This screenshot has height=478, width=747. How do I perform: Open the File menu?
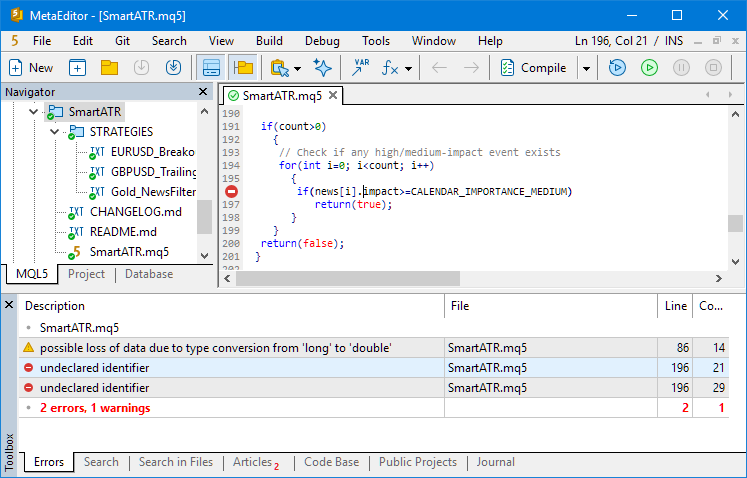point(42,41)
